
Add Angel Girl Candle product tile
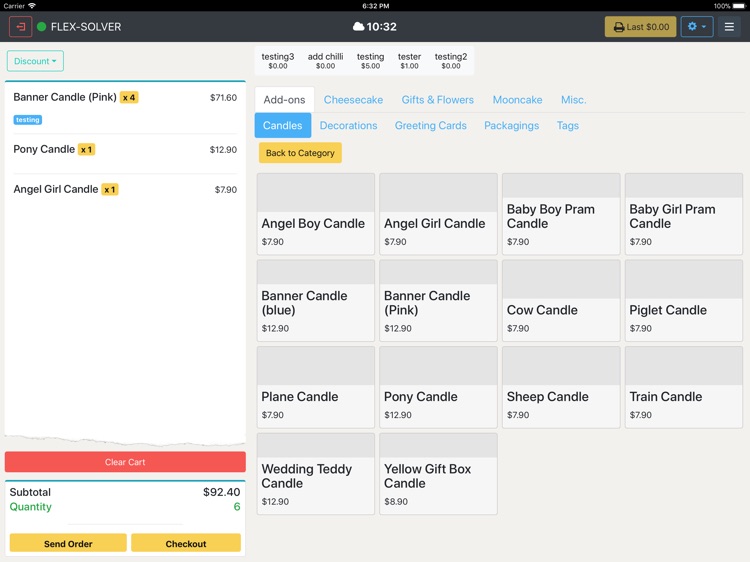pos(438,214)
